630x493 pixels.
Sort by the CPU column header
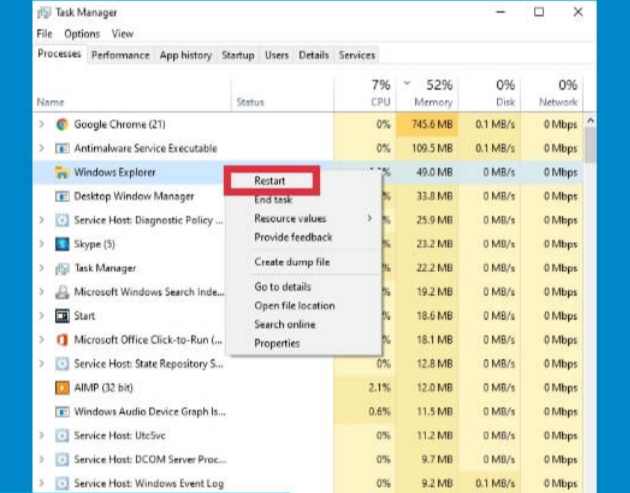tap(365, 93)
